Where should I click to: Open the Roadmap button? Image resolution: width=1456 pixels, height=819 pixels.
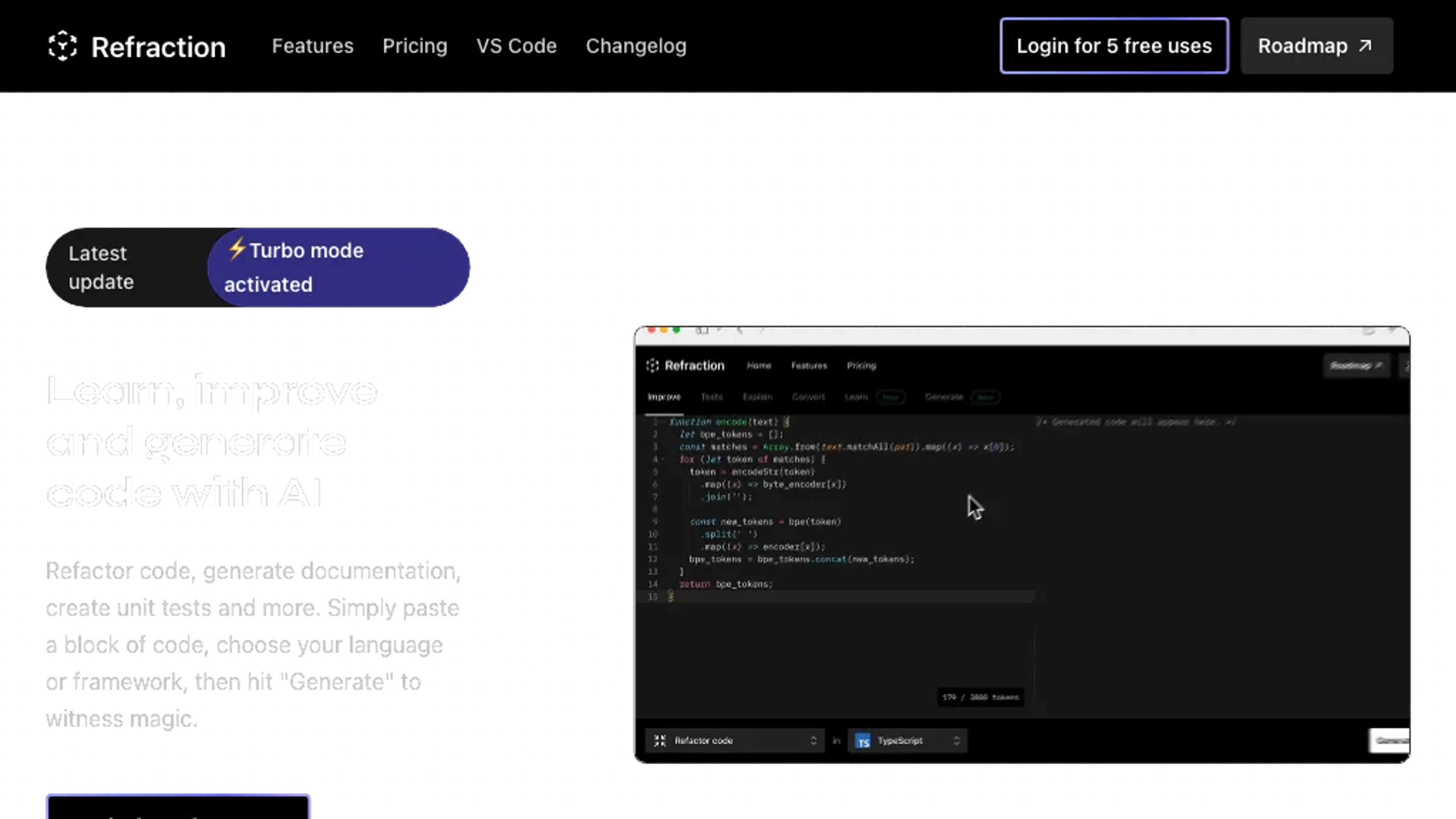(1317, 46)
